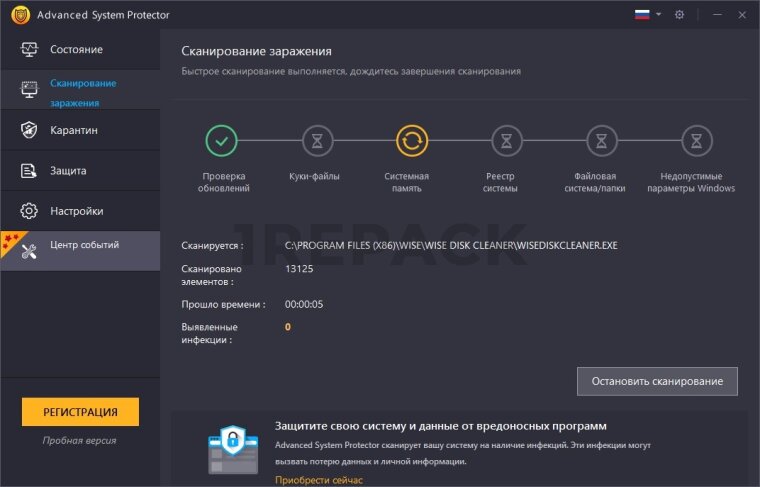The image size is (760, 487).
Task: Click the Проверка обновлений green checkmark step
Action: [222, 141]
